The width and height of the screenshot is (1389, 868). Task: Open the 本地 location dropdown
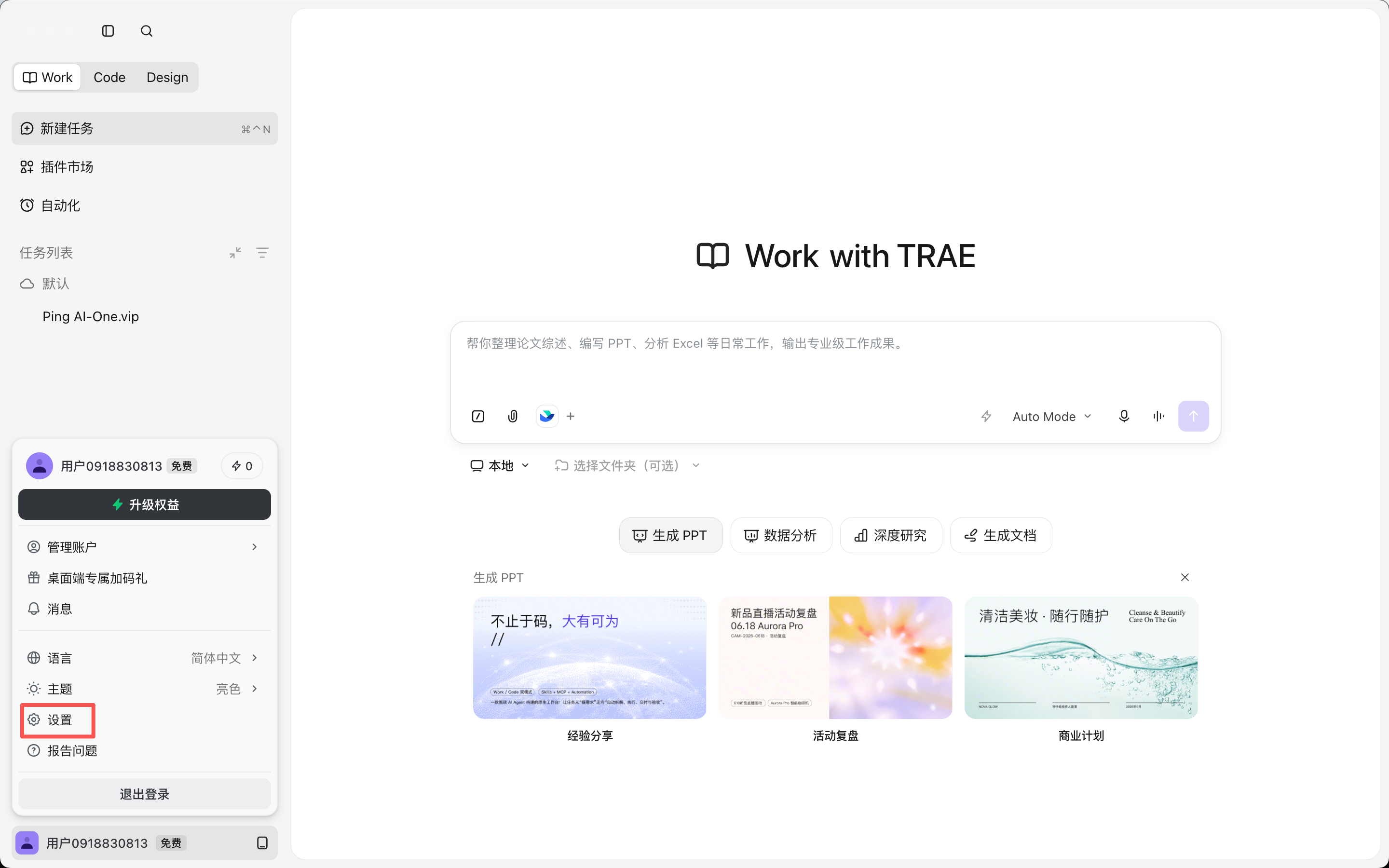click(499, 465)
